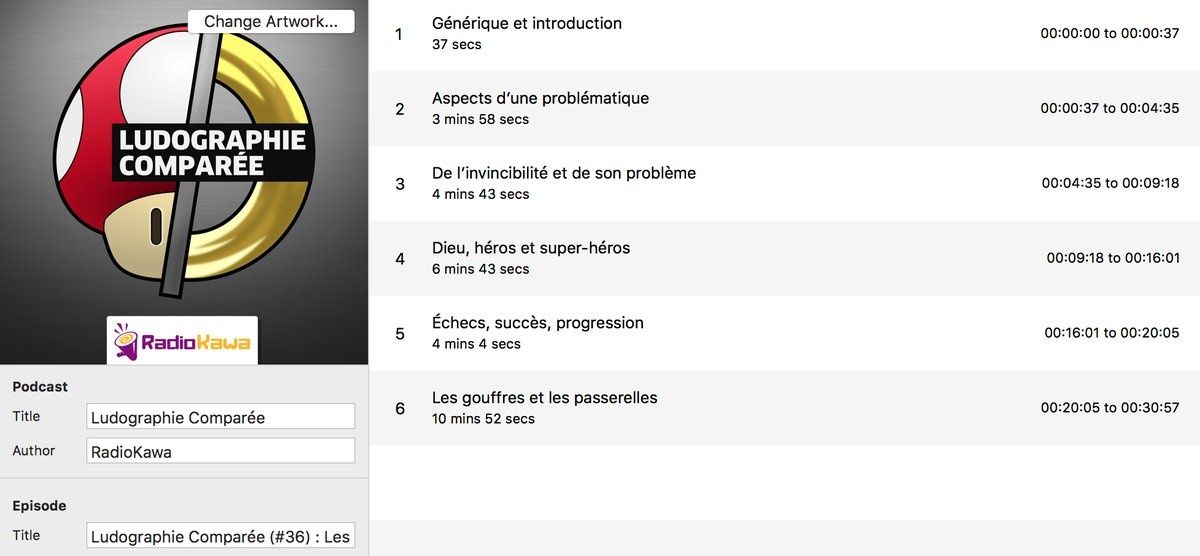Select chapter Les gouffres et les passerelles
This screenshot has height=556, width=1200.
click(x=784, y=408)
